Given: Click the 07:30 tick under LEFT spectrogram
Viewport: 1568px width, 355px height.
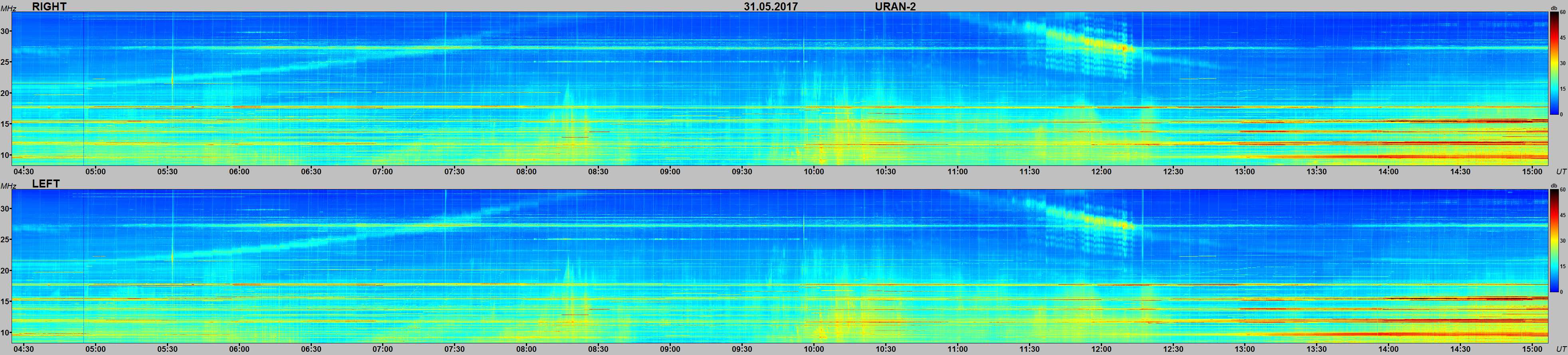Looking at the screenshot, I should [455, 349].
